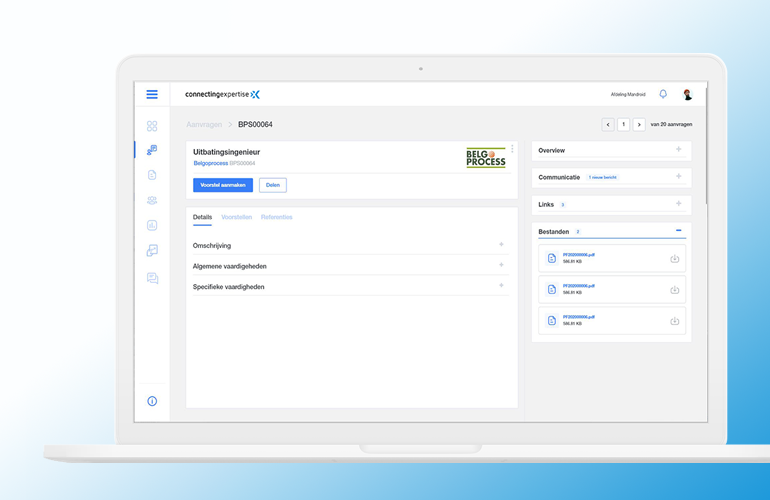Click the Belgoprocess company logo
This screenshot has width=770, height=500.
(x=486, y=158)
